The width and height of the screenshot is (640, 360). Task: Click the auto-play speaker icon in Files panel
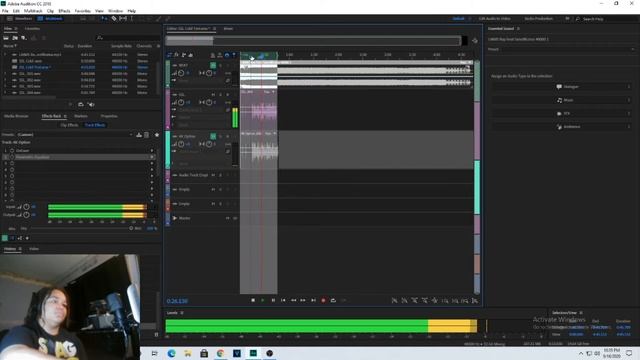[91, 104]
